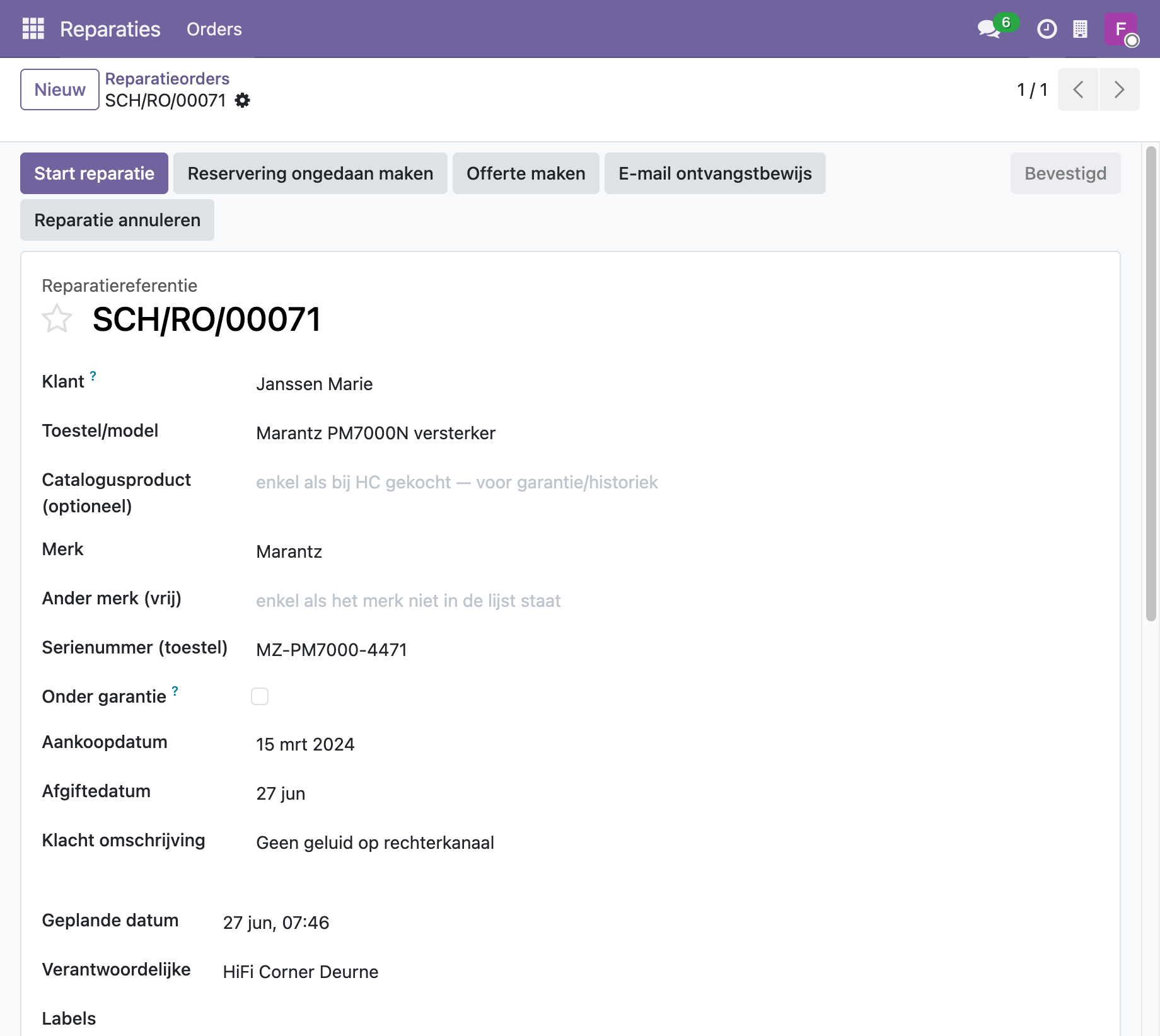Image resolution: width=1160 pixels, height=1036 pixels.
Task: Open the company switcher building icon
Action: (x=1080, y=29)
